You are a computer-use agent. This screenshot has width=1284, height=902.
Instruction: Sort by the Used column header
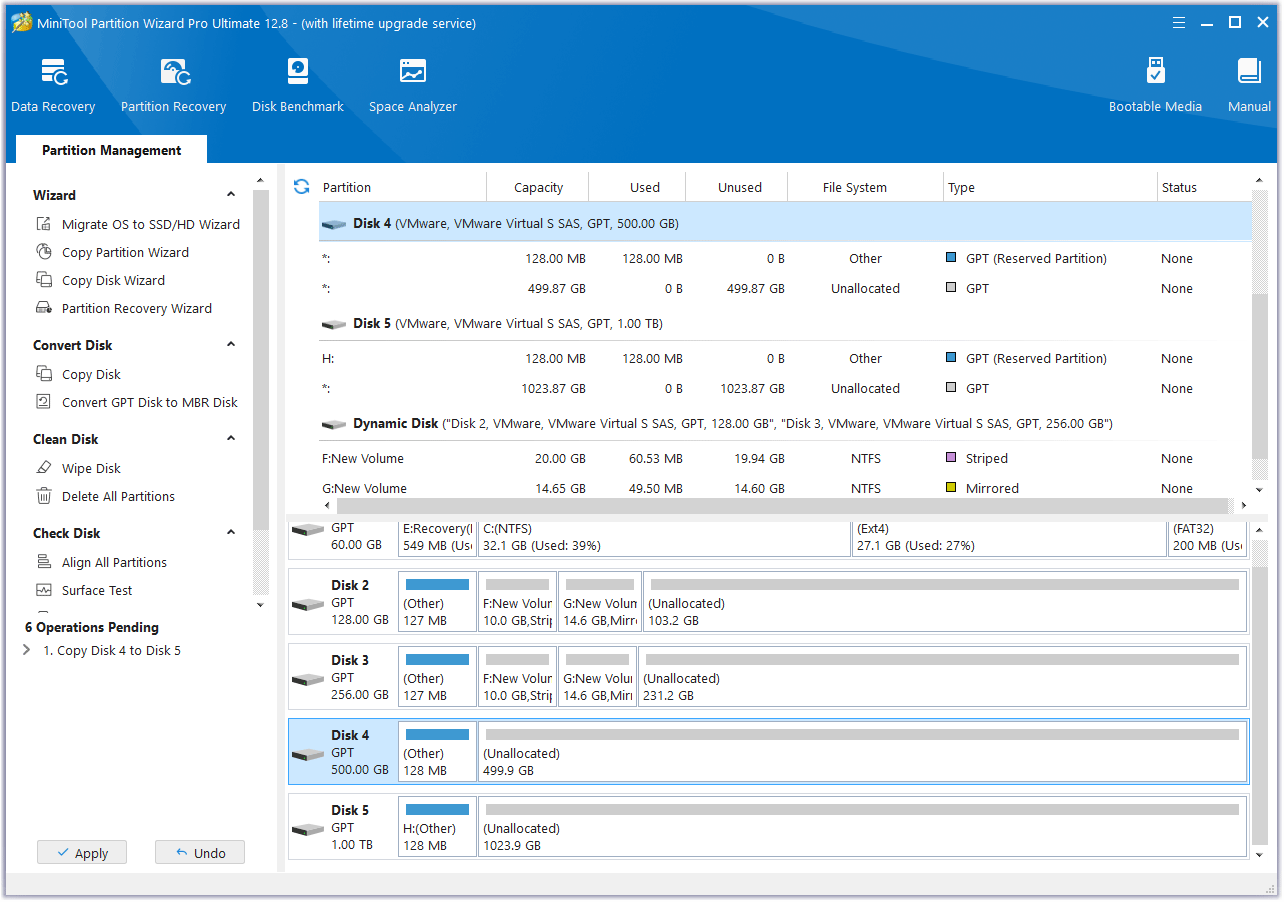coord(638,187)
